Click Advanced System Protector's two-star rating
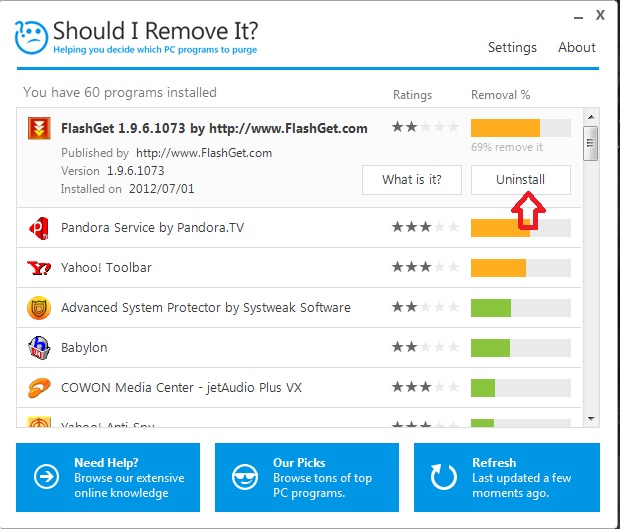This screenshot has width=620, height=529. click(x=425, y=307)
